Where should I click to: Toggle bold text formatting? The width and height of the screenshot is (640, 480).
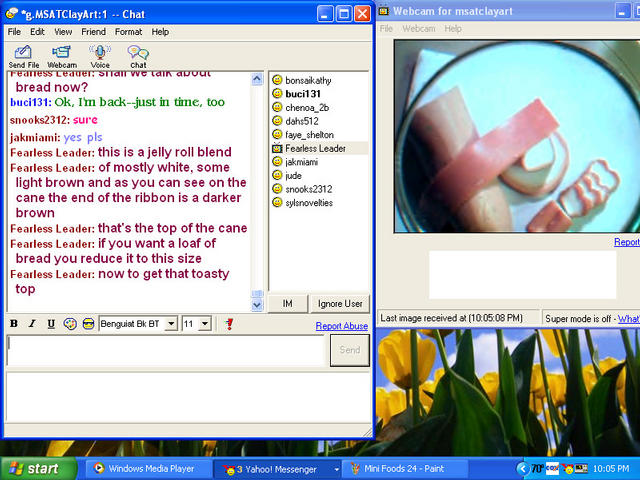tap(14, 324)
